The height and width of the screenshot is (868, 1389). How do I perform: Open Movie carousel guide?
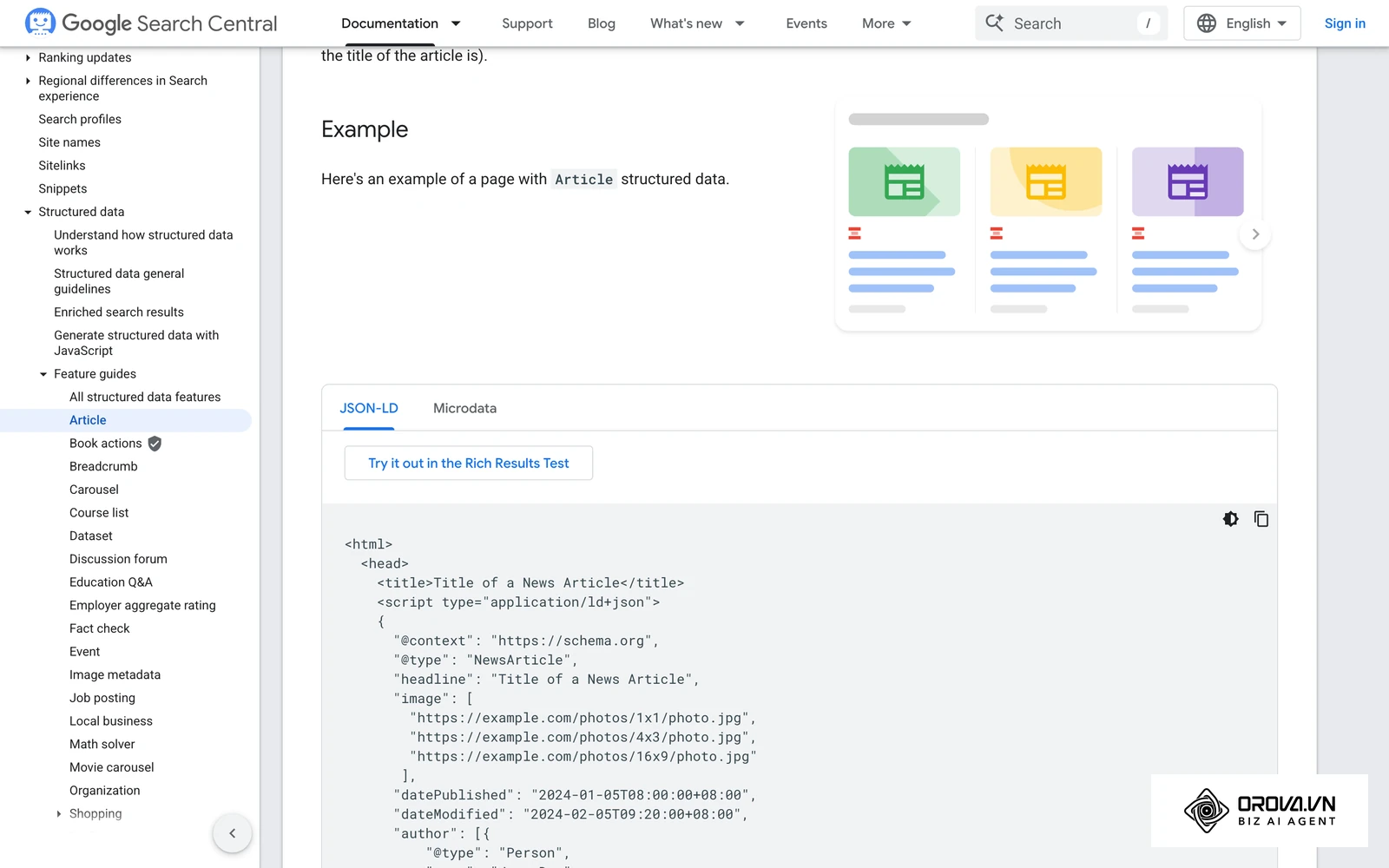coord(112,767)
